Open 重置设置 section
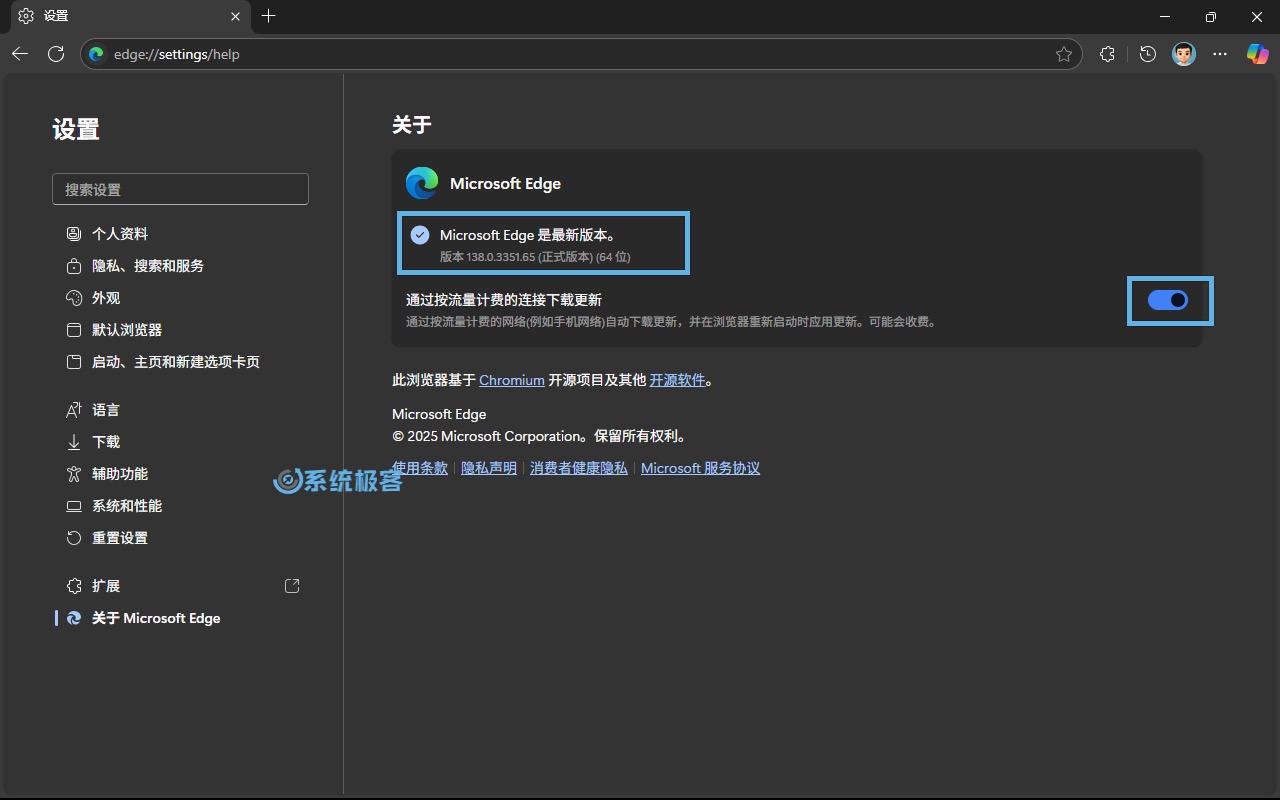This screenshot has width=1280, height=800. pos(180,538)
